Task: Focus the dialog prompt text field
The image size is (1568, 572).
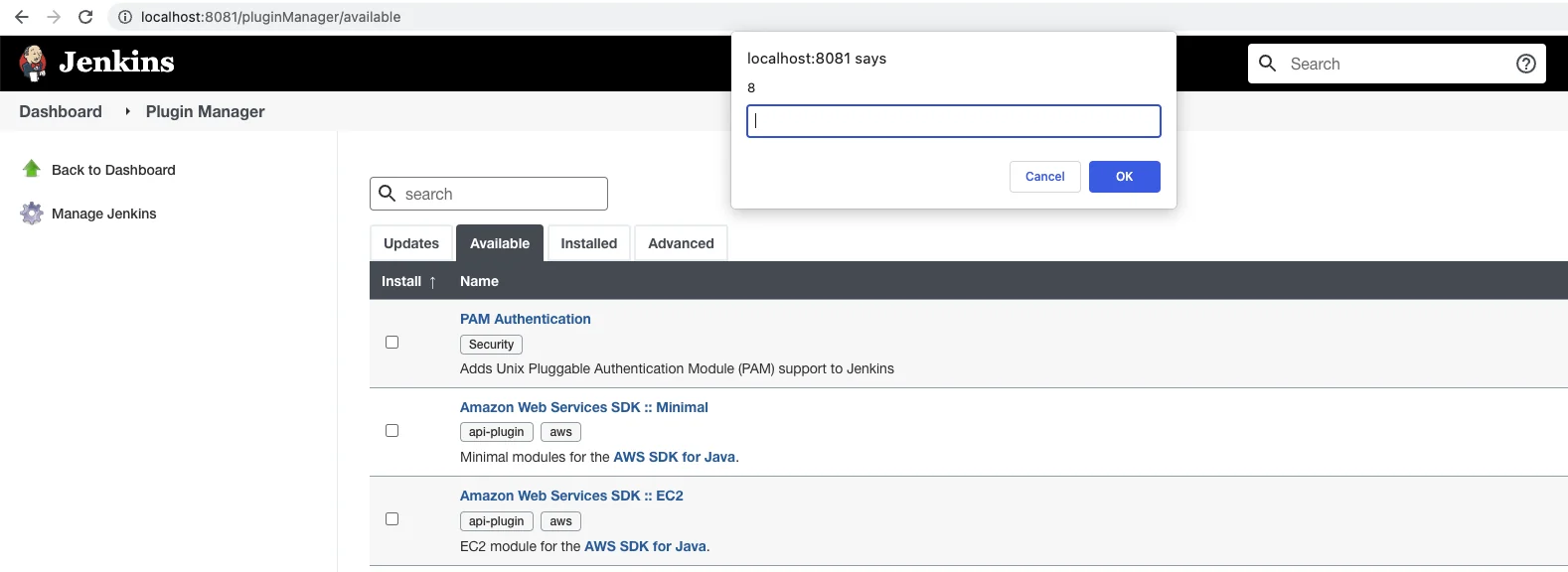Action: point(954,121)
